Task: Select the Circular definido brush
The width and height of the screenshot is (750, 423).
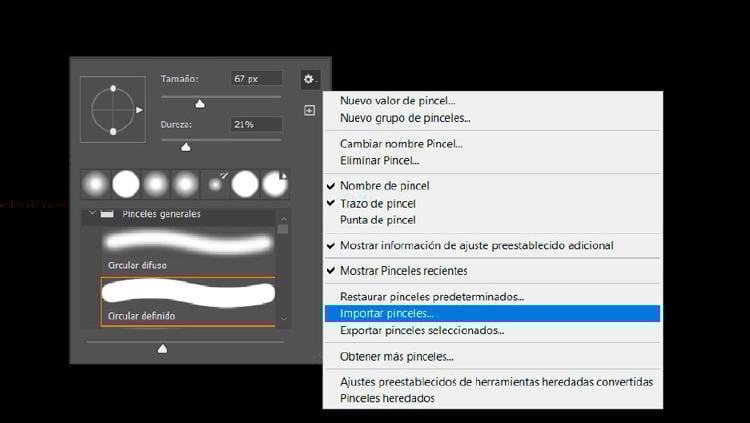Action: click(188, 301)
